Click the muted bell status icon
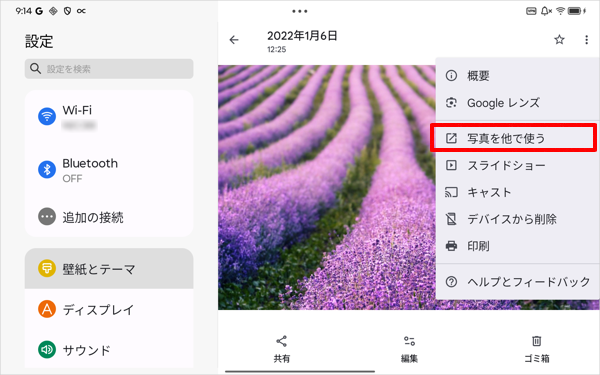 546,11
